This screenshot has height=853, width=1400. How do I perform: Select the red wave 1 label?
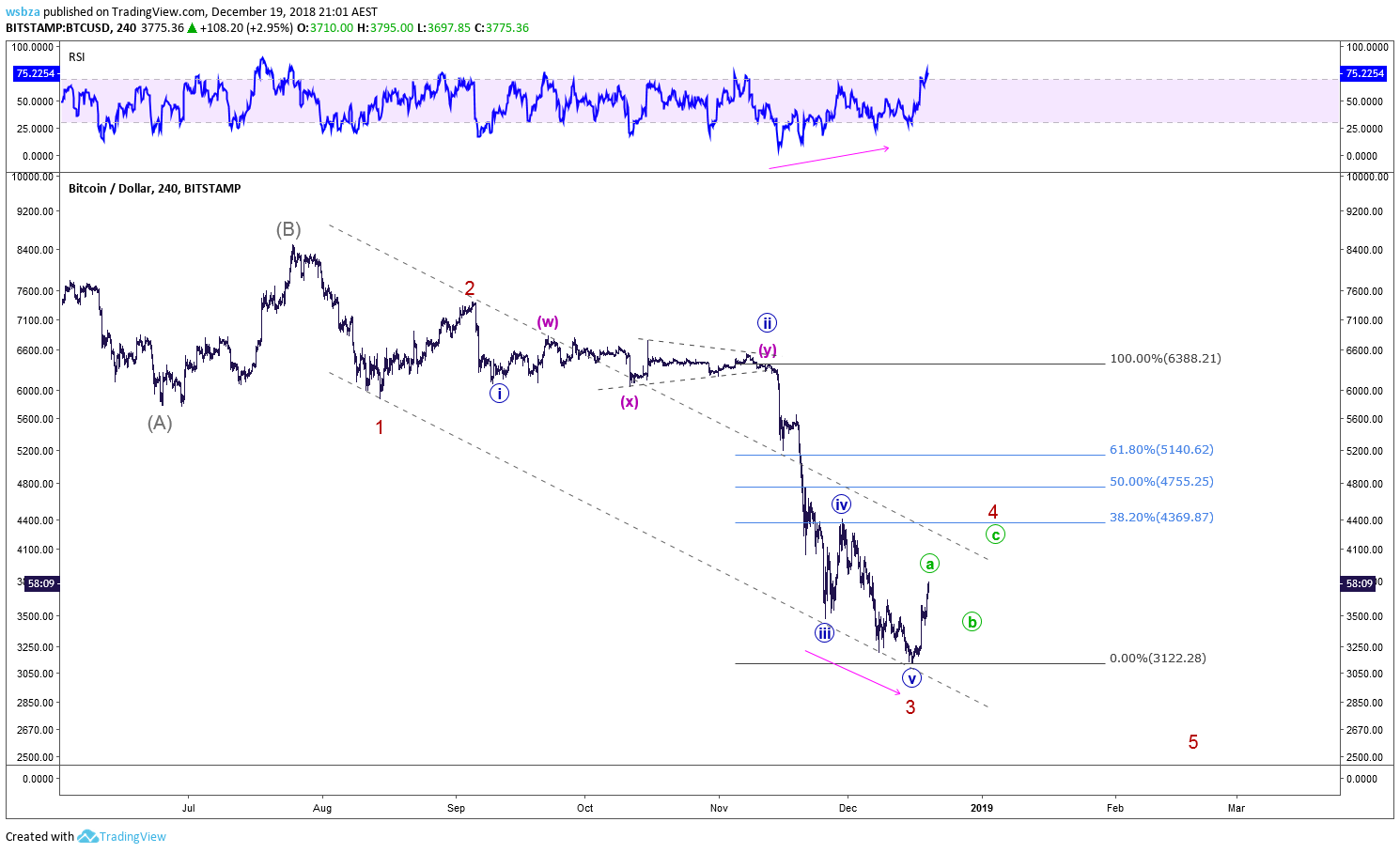[x=380, y=427]
